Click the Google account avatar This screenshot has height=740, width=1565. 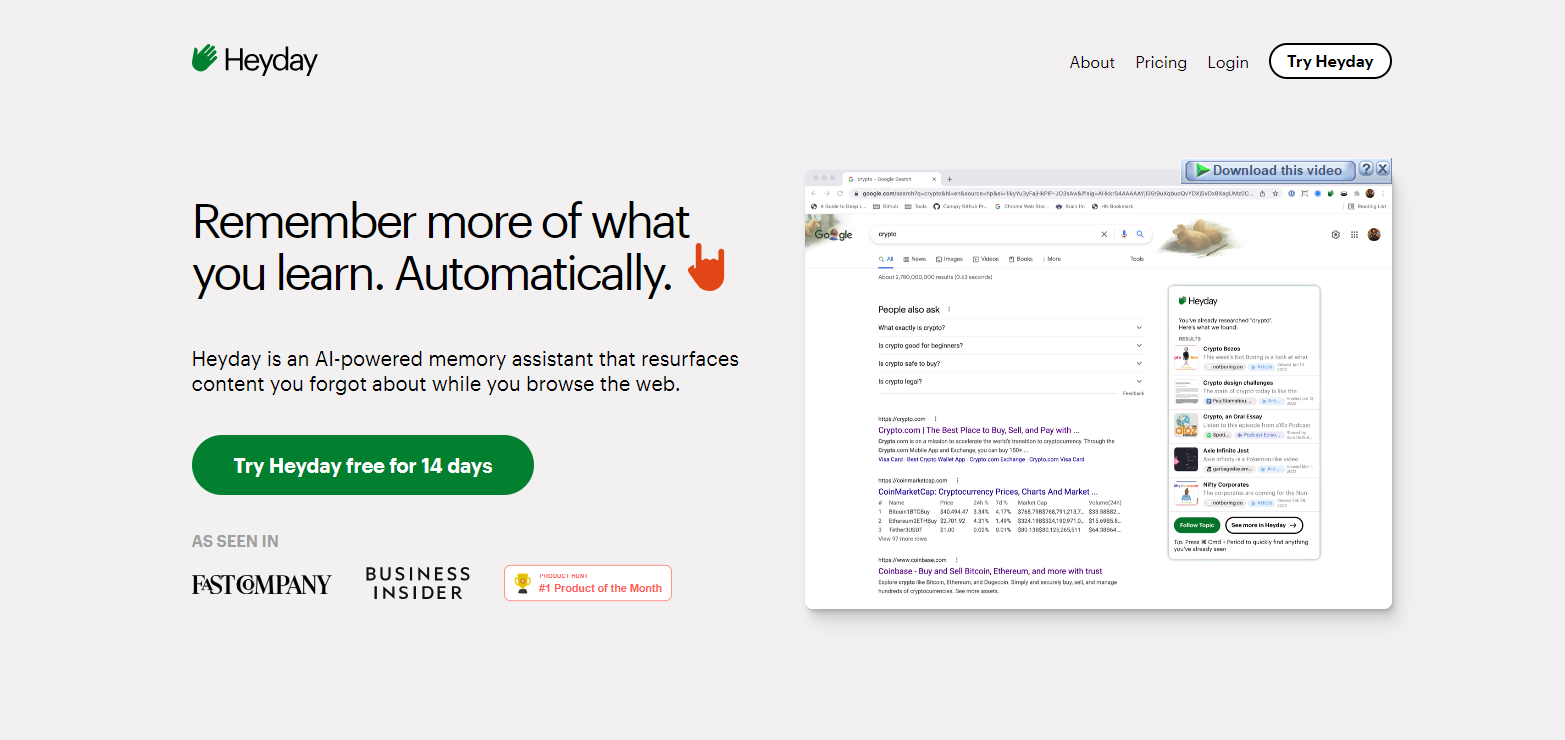click(x=1374, y=234)
